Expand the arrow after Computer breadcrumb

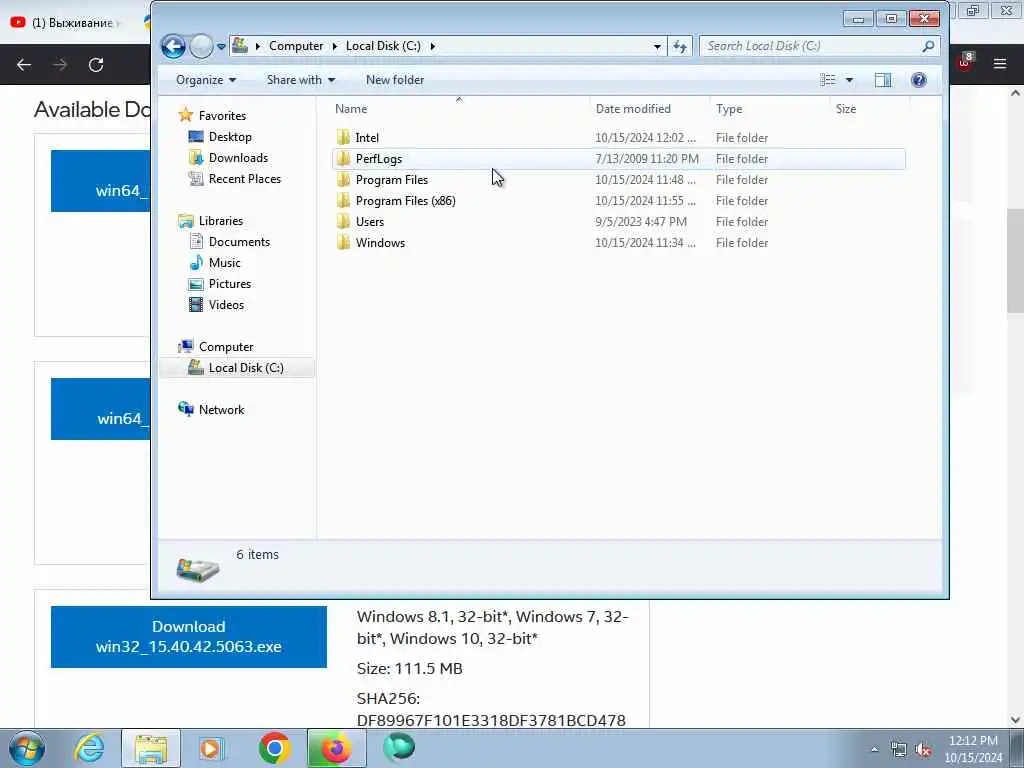click(335, 46)
